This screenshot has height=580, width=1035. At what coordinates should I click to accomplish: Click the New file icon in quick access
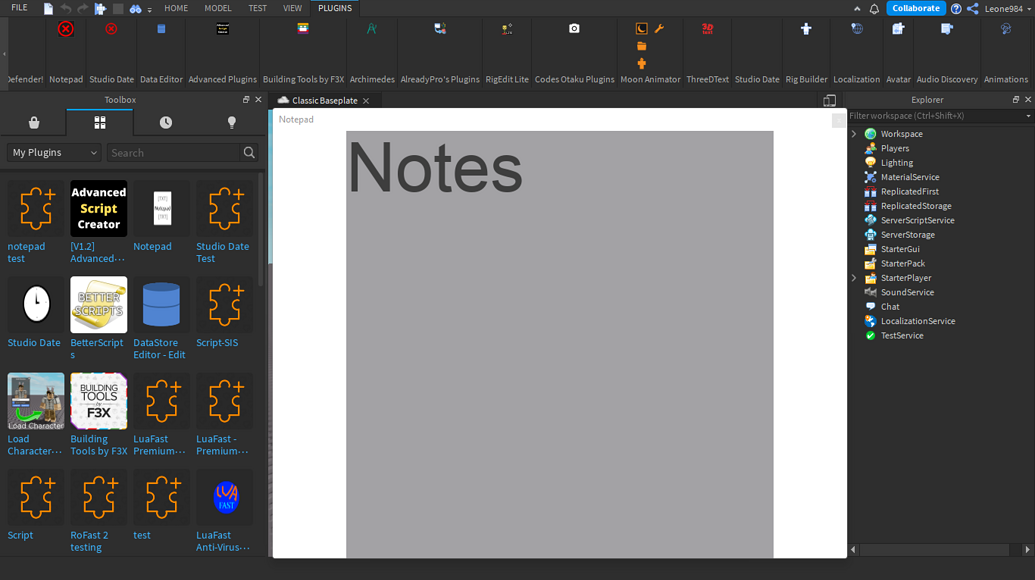pyautogui.click(x=48, y=9)
